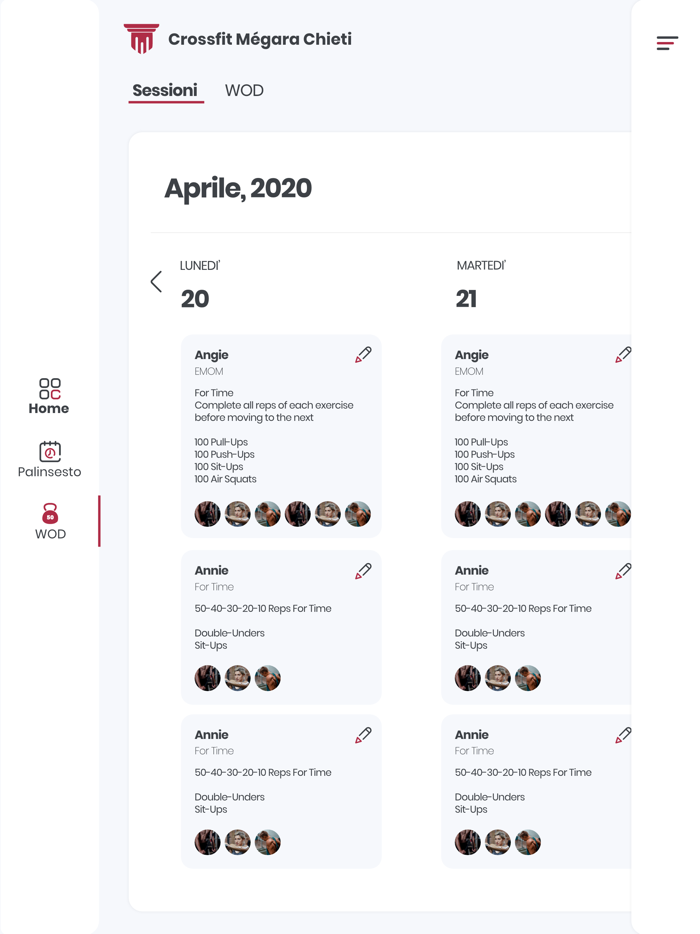Edit Monday's last Annie session

click(363, 735)
